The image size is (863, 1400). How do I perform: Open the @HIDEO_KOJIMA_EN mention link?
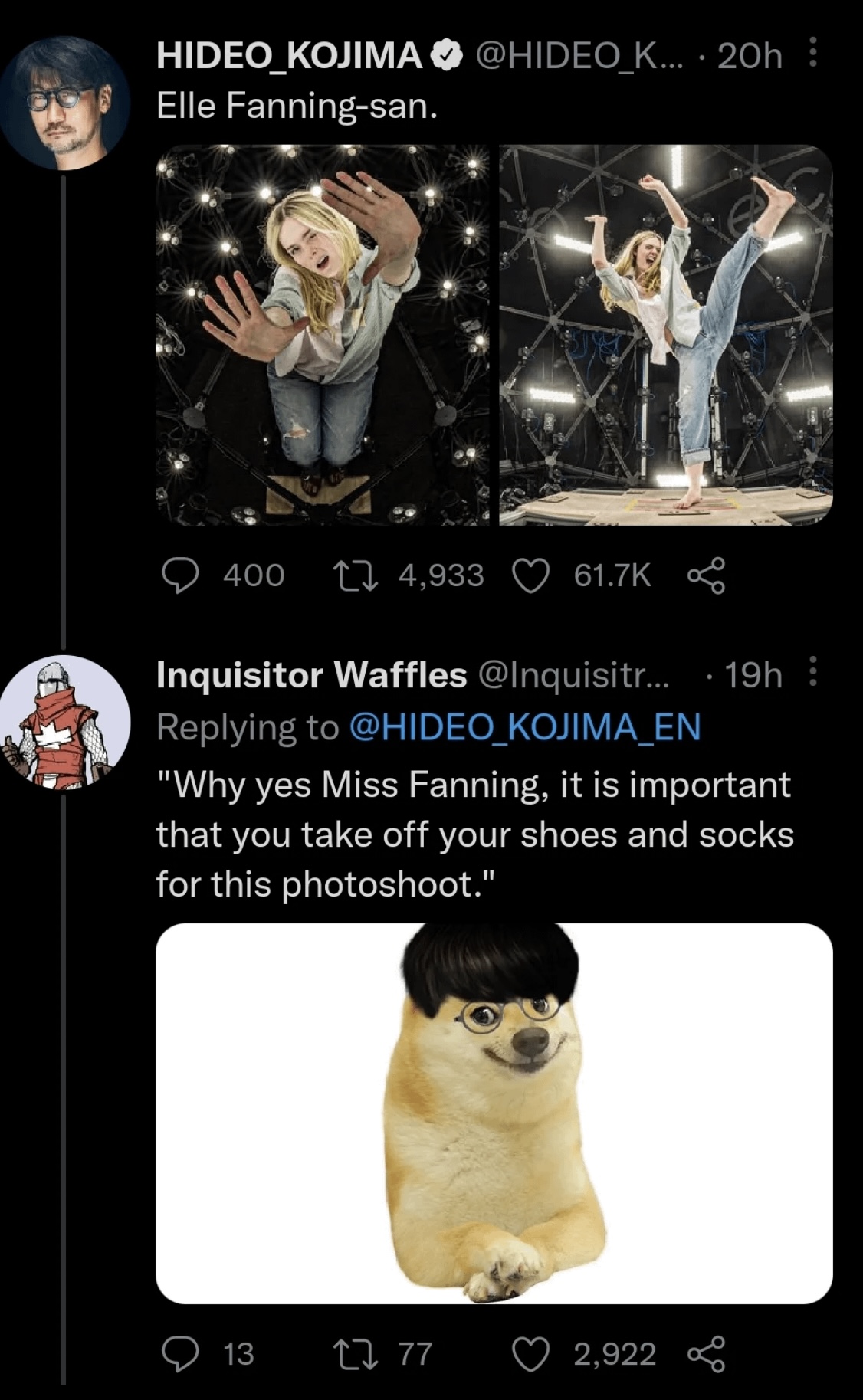coord(524,726)
